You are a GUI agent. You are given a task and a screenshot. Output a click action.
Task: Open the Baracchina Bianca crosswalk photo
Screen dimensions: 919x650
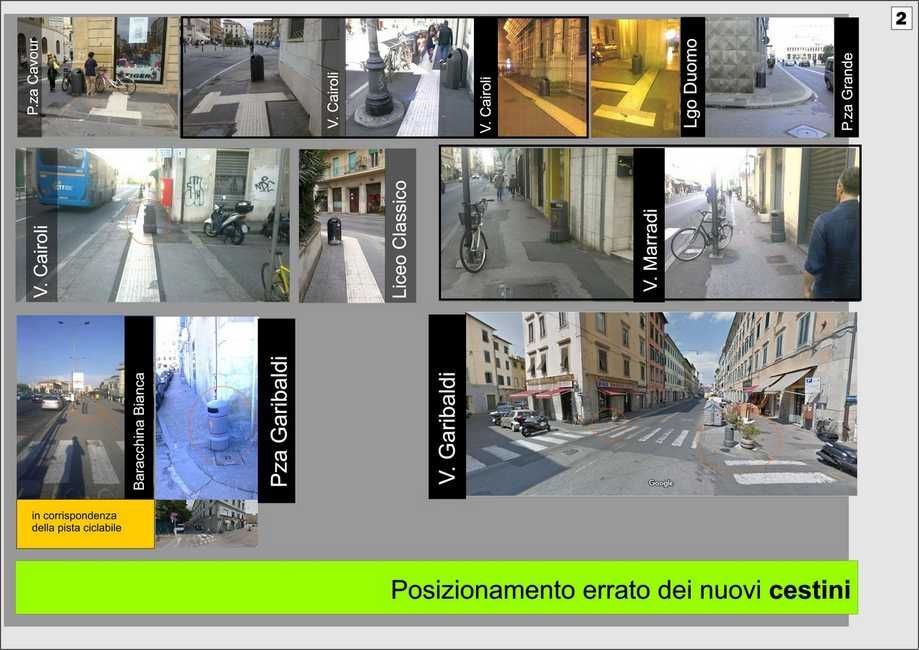(70, 407)
